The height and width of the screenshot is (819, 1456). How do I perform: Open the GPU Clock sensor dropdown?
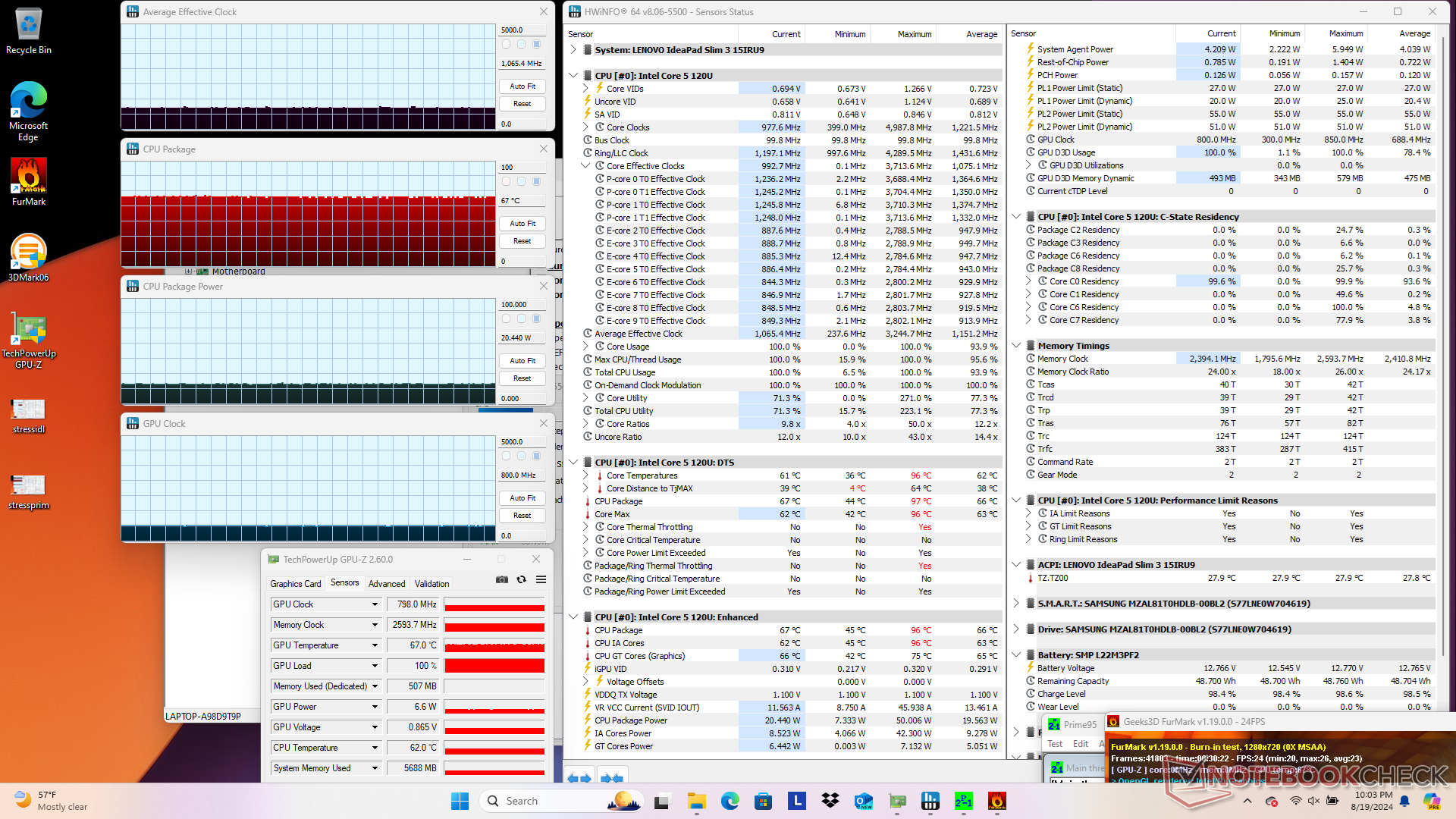pyautogui.click(x=375, y=604)
